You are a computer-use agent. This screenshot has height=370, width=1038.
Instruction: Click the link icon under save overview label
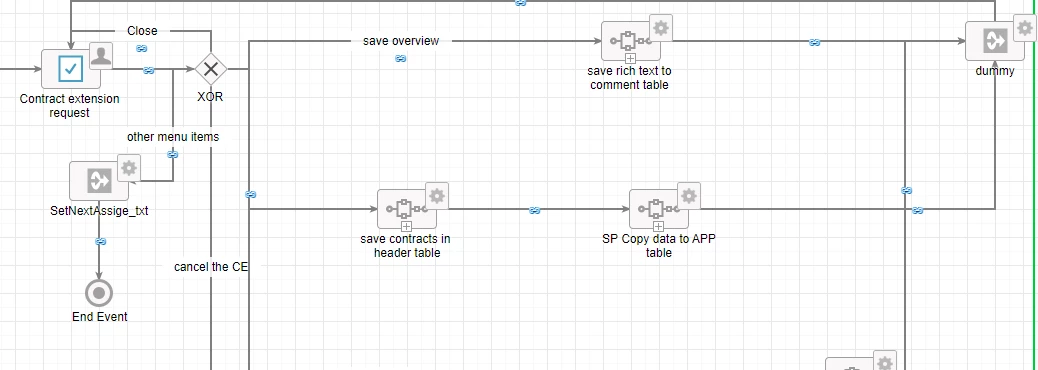tap(401, 58)
